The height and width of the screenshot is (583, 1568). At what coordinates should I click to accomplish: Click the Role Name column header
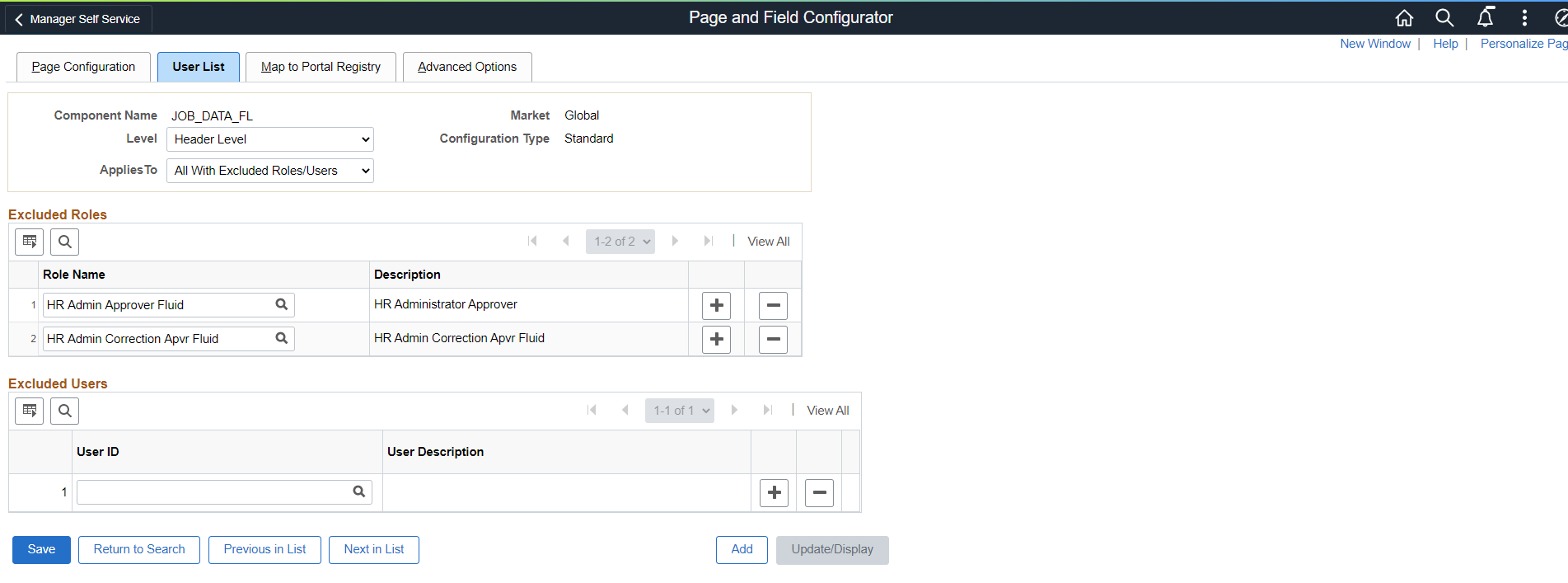point(74,275)
